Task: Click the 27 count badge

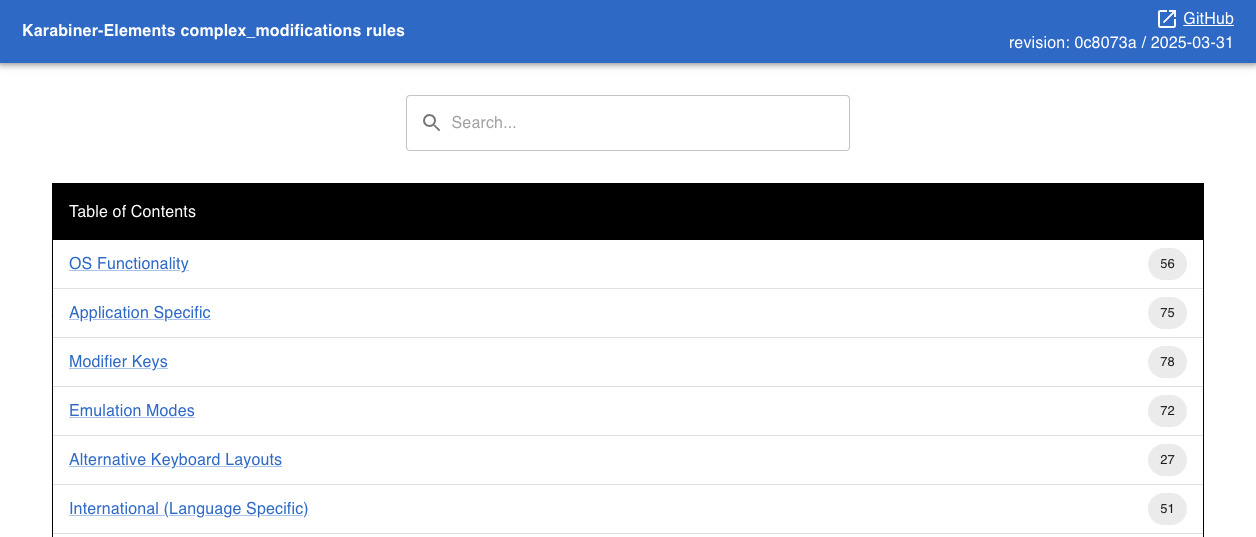Action: pos(1167,460)
